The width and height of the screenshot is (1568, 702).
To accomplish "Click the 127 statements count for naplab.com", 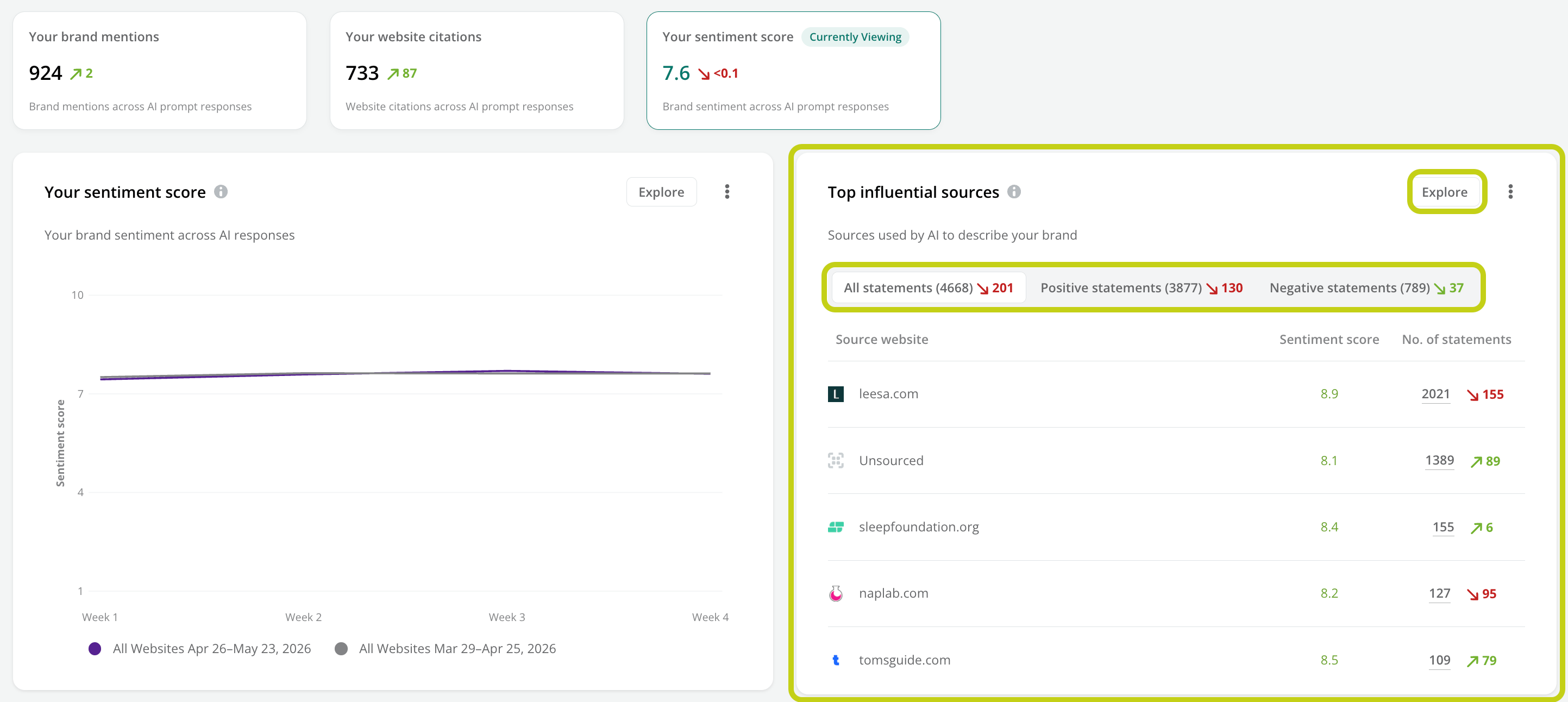I will pos(1439,594).
